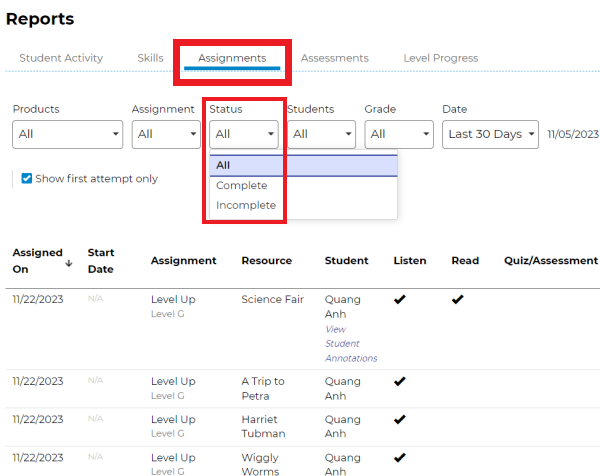Open the Assignment filter dropdown
600x476 pixels.
click(x=165, y=134)
